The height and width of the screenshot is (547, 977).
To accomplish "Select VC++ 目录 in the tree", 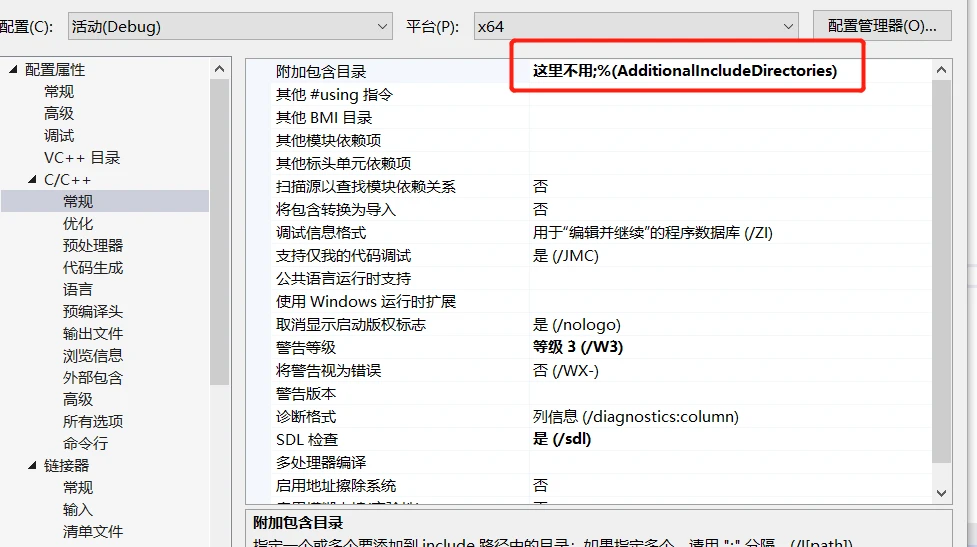I will coord(82,158).
